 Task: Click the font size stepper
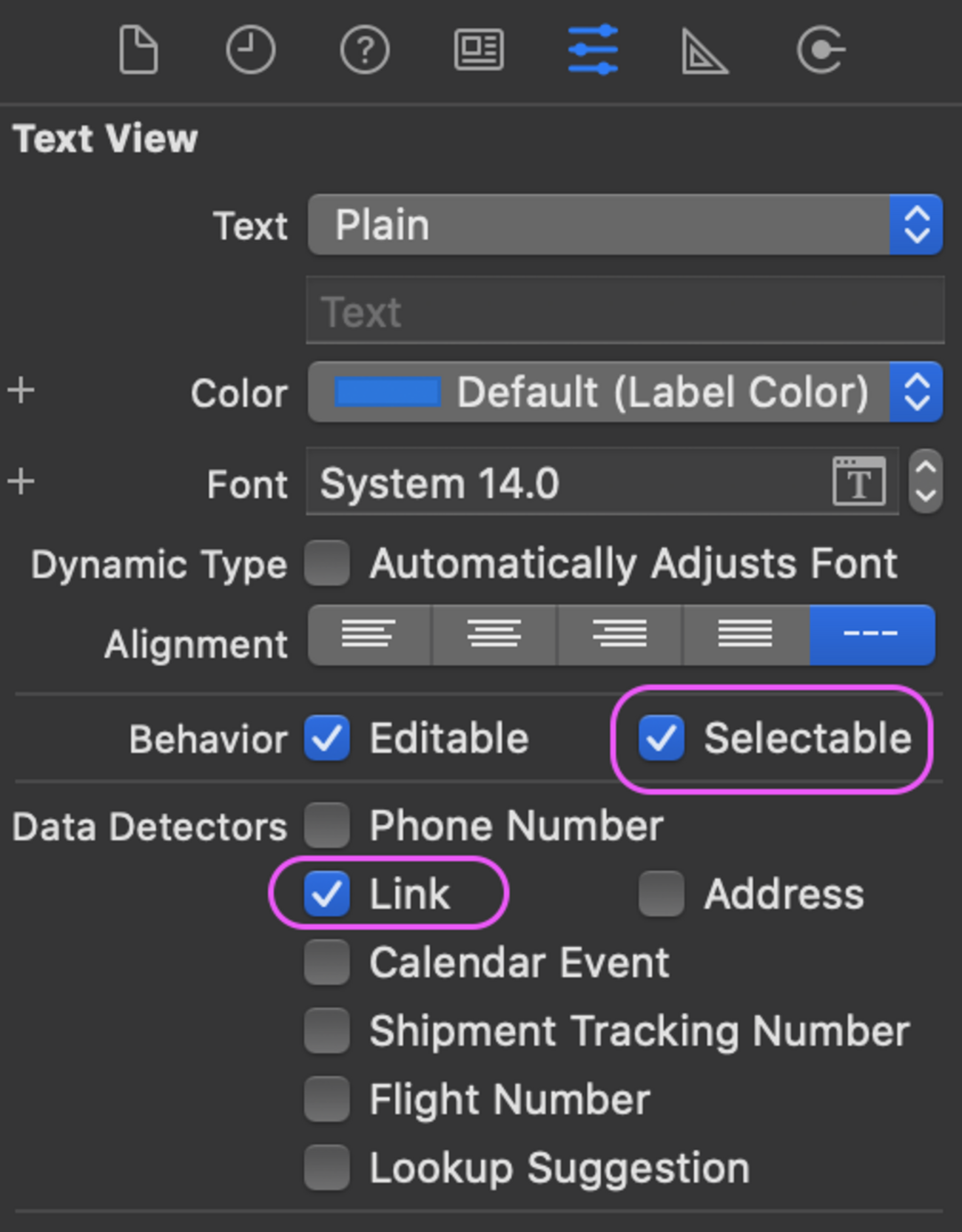tap(926, 482)
